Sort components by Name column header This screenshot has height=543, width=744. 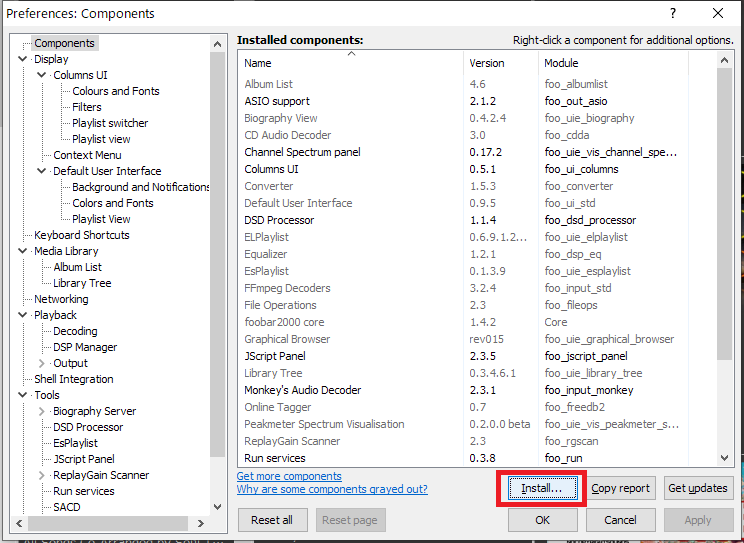coord(351,63)
